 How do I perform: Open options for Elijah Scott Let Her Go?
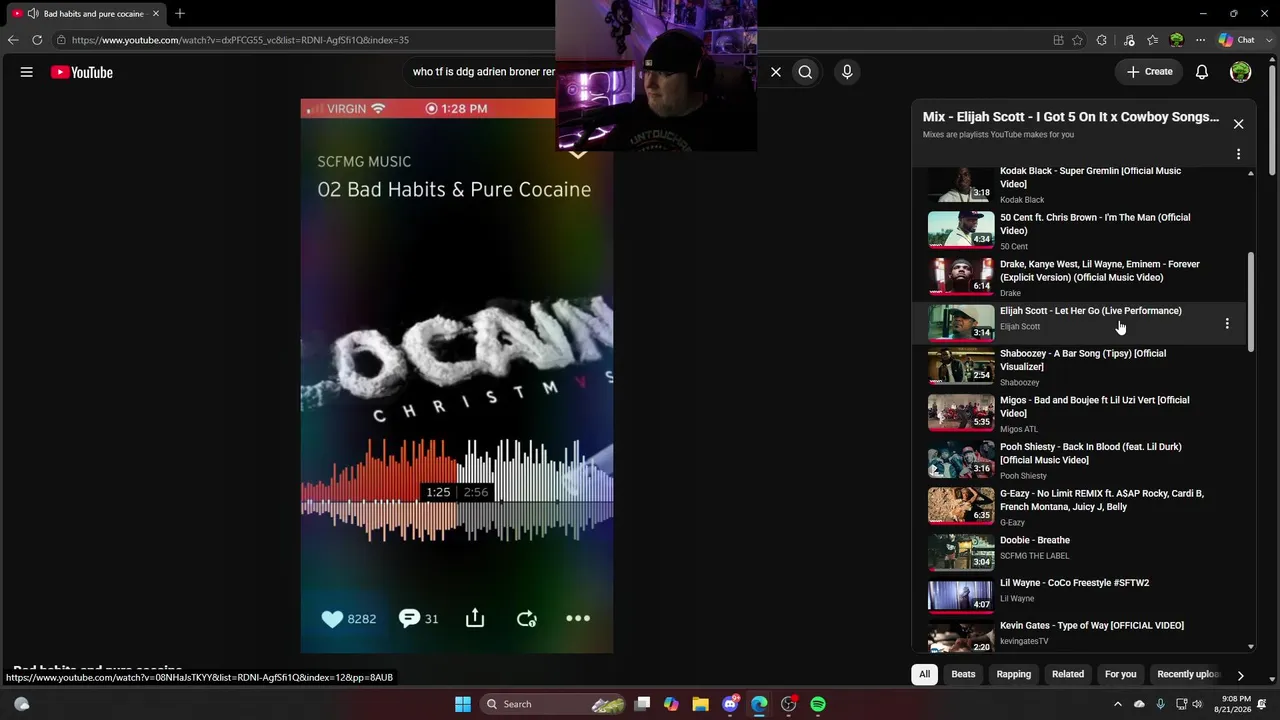(x=1227, y=323)
